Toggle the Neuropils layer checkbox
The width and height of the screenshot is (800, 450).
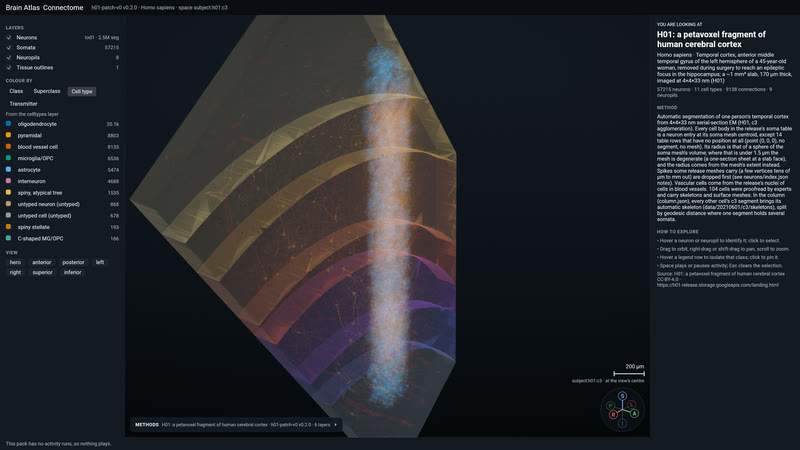pyautogui.click(x=9, y=58)
